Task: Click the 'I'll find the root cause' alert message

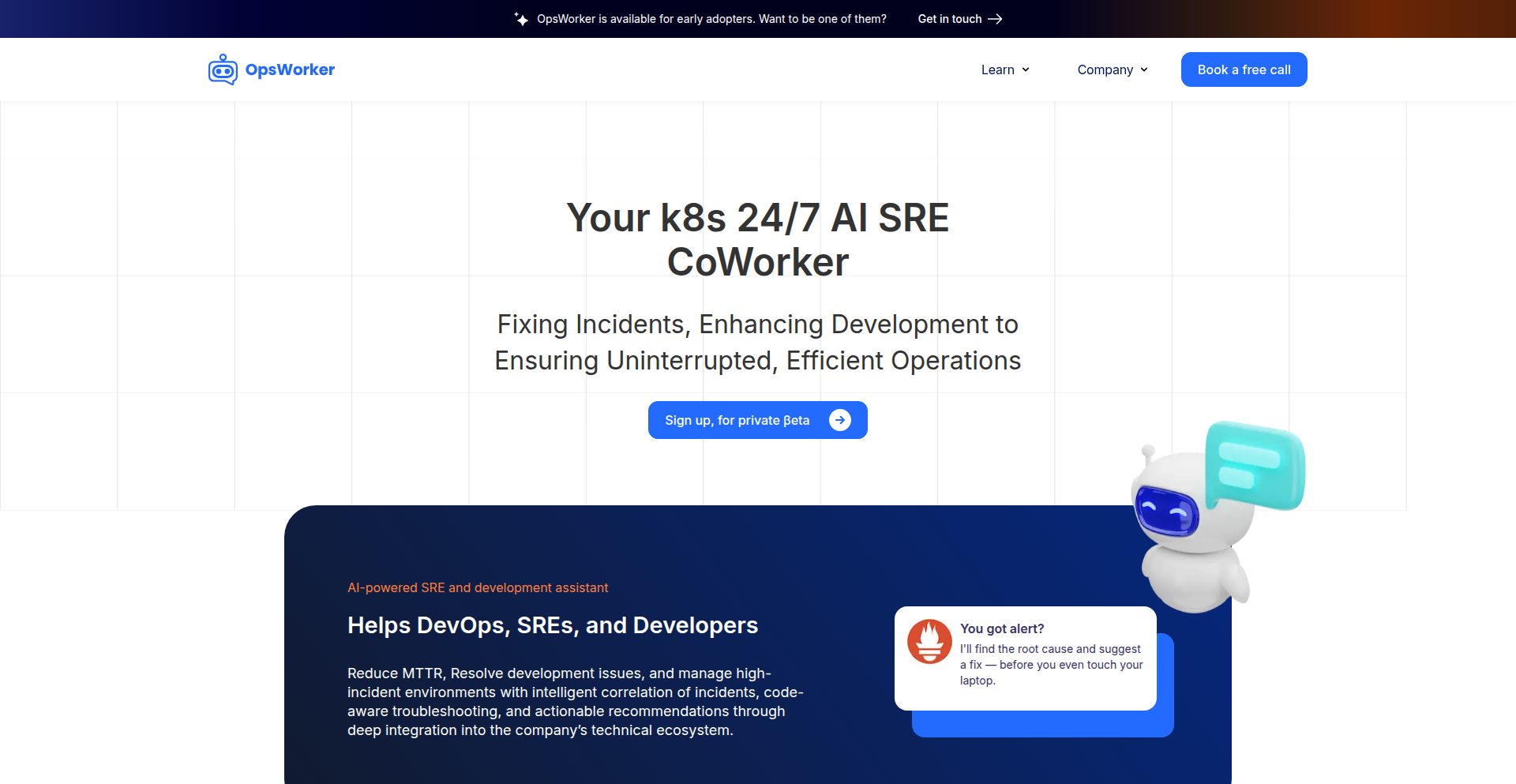Action: [x=1052, y=665]
